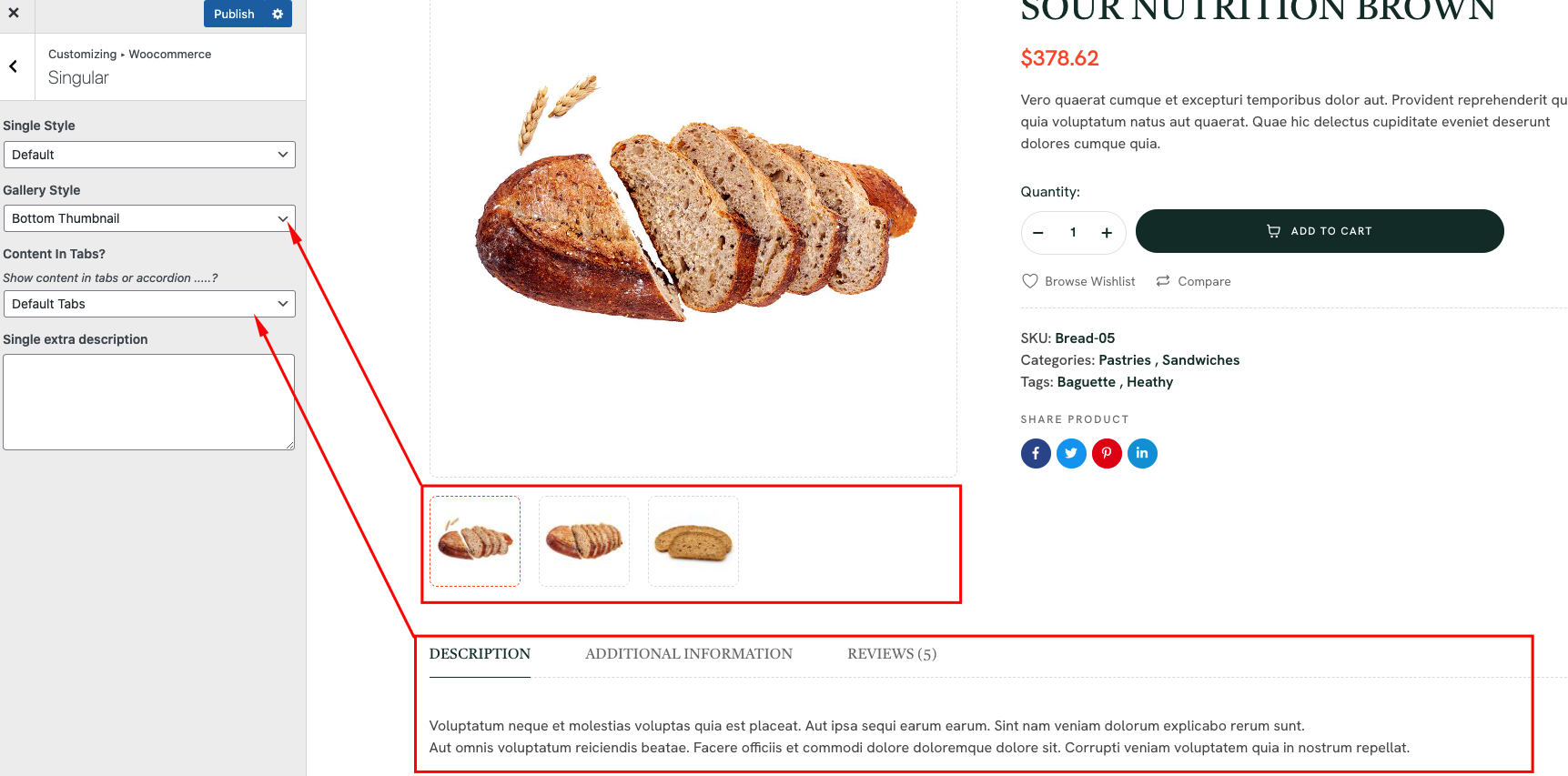The image size is (1568, 776).
Task: Share product on LinkedIn
Action: tap(1142, 453)
